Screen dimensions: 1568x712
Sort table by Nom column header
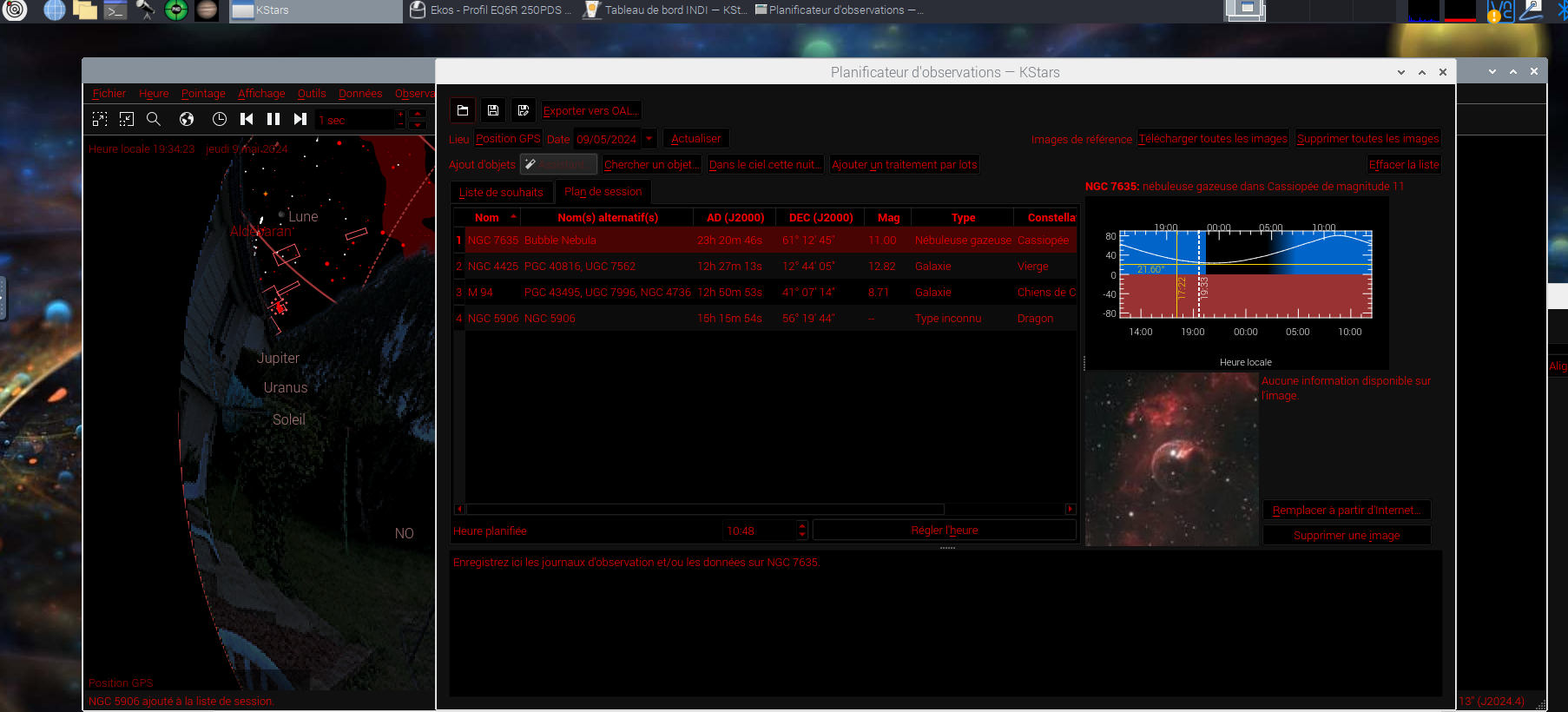click(487, 217)
